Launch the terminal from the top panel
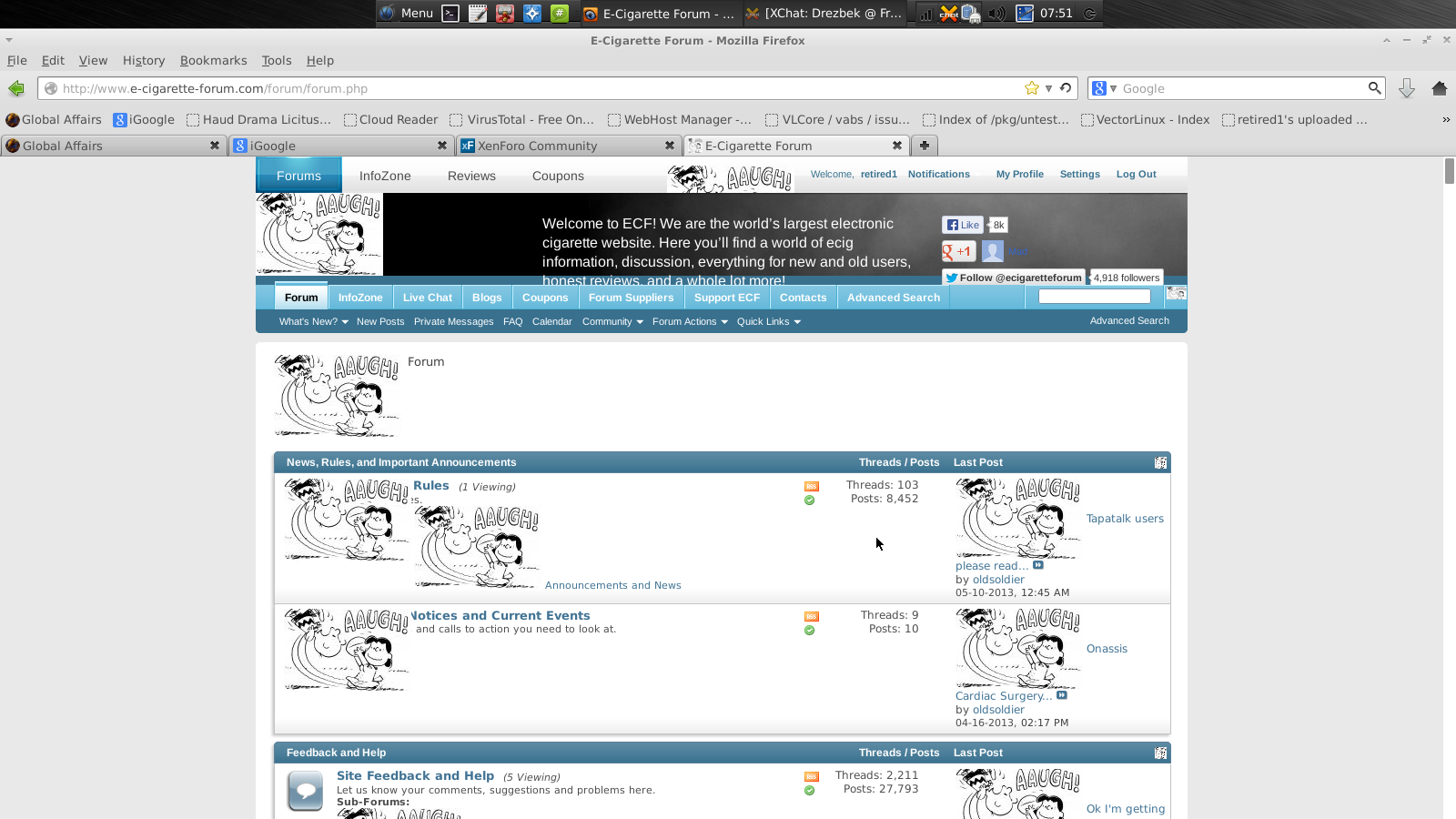Viewport: 1456px width, 819px height. click(450, 14)
